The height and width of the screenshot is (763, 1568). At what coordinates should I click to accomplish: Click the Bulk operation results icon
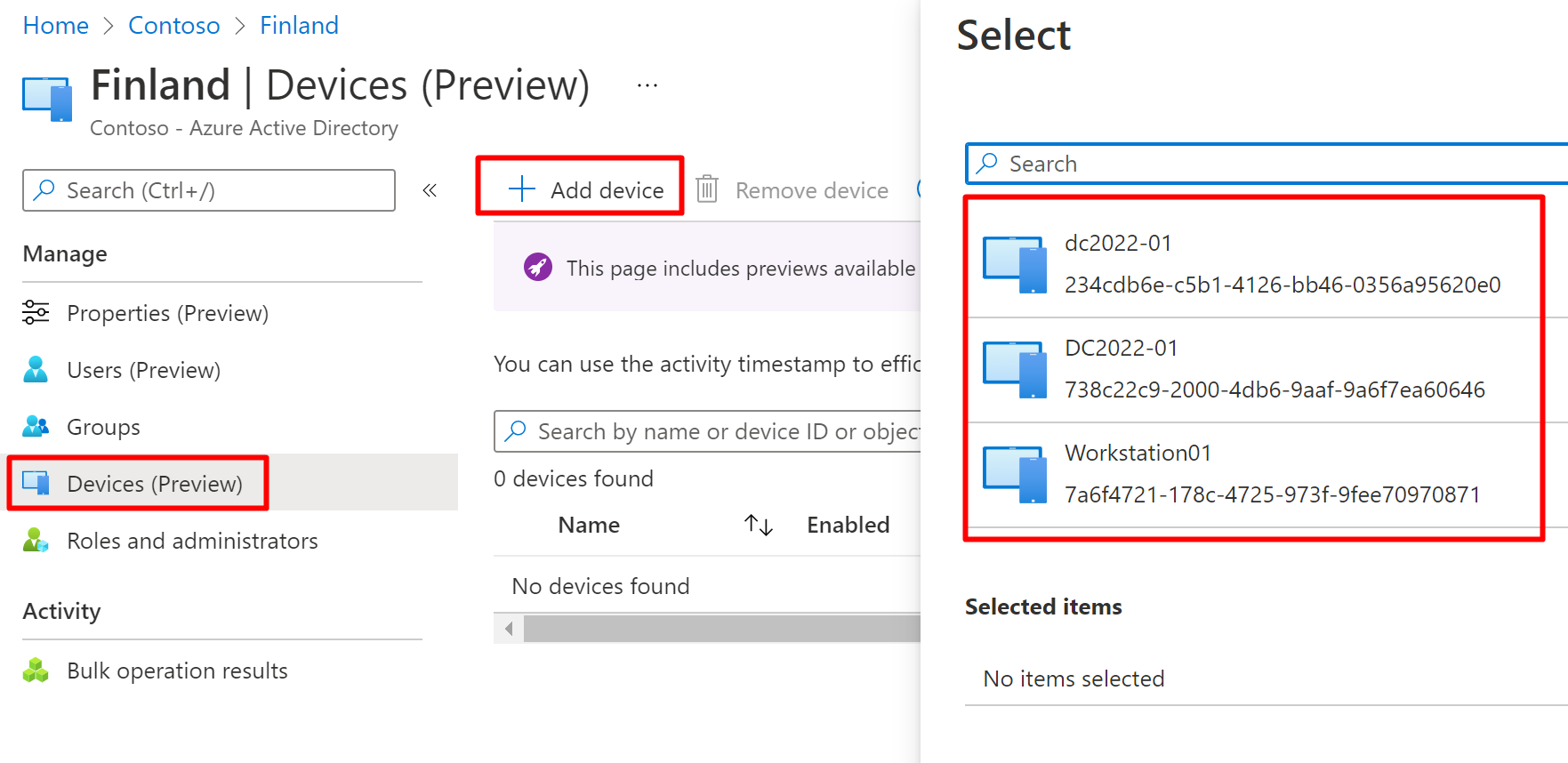(36, 671)
